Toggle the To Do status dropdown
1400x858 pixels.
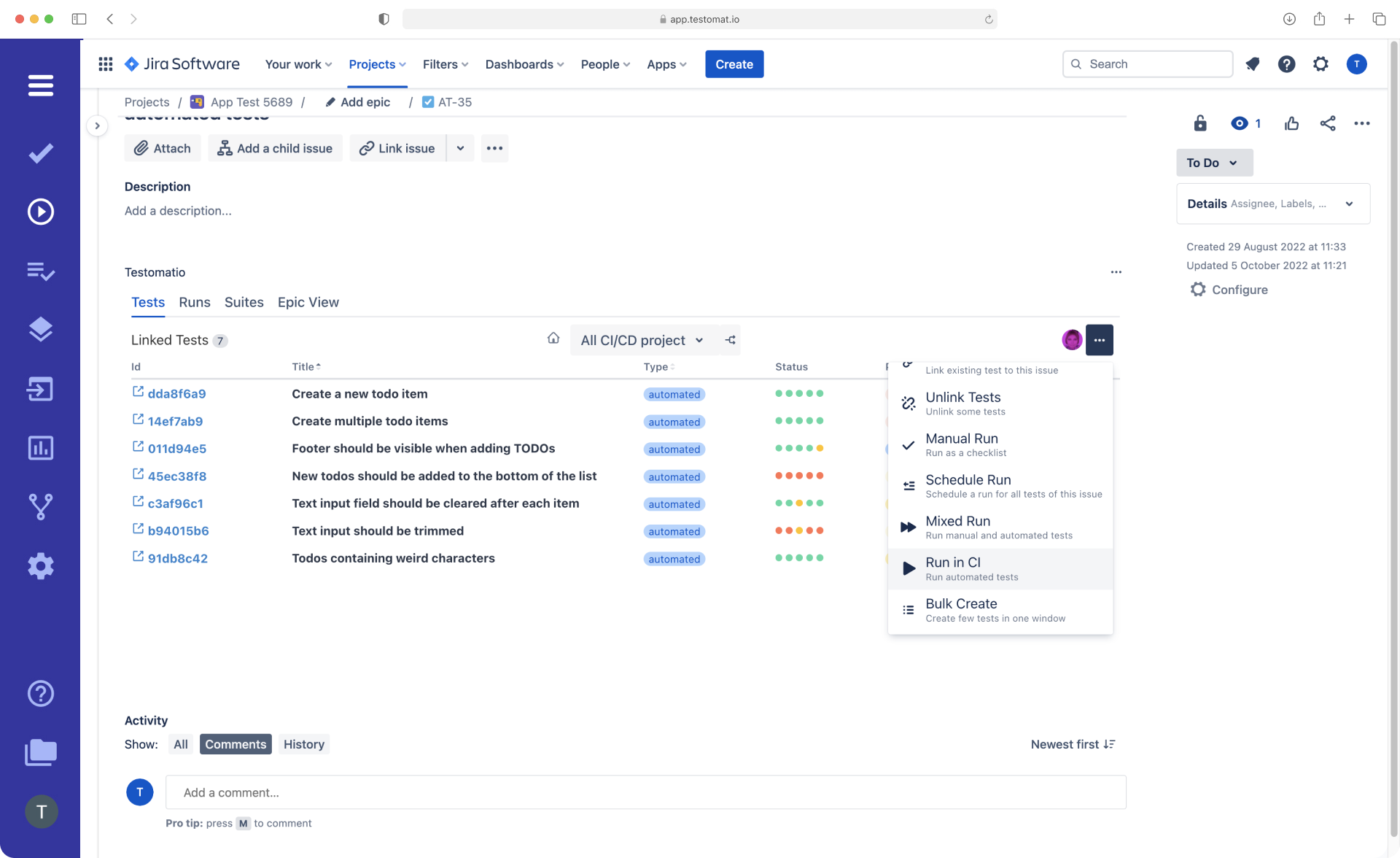(1213, 162)
